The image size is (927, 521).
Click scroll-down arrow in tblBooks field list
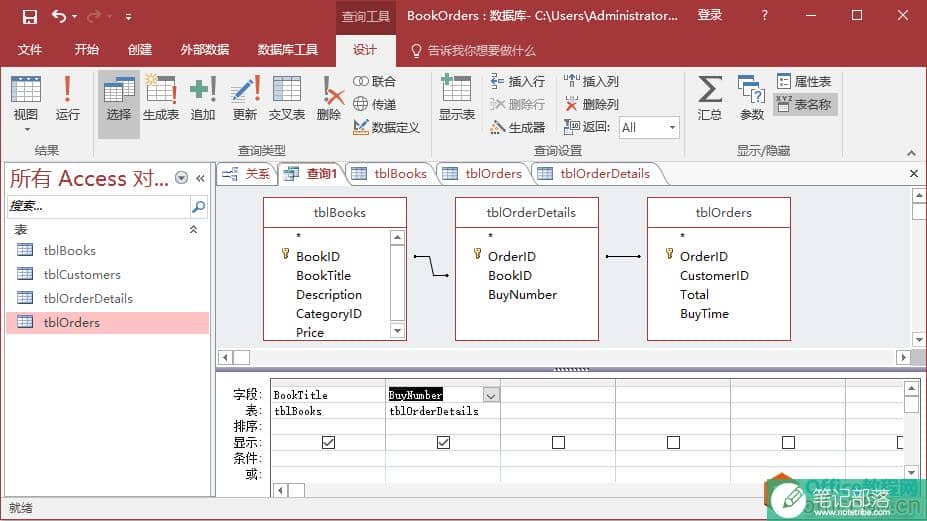point(398,331)
